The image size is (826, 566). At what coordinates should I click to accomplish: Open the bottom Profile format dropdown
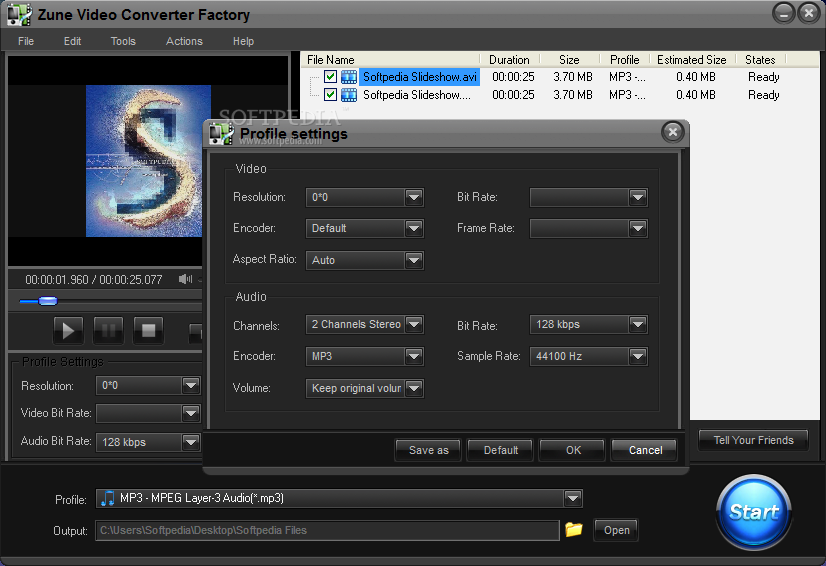tap(573, 499)
